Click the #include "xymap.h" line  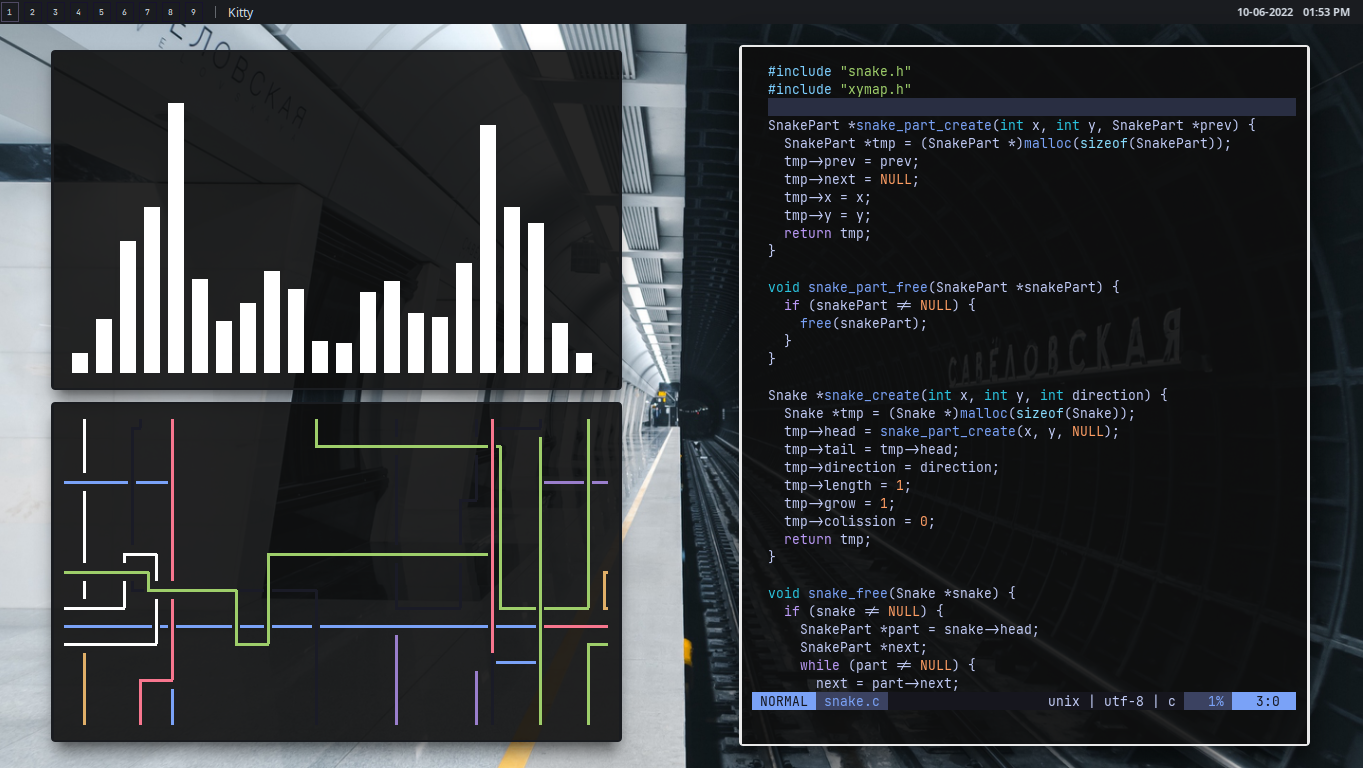click(840, 89)
